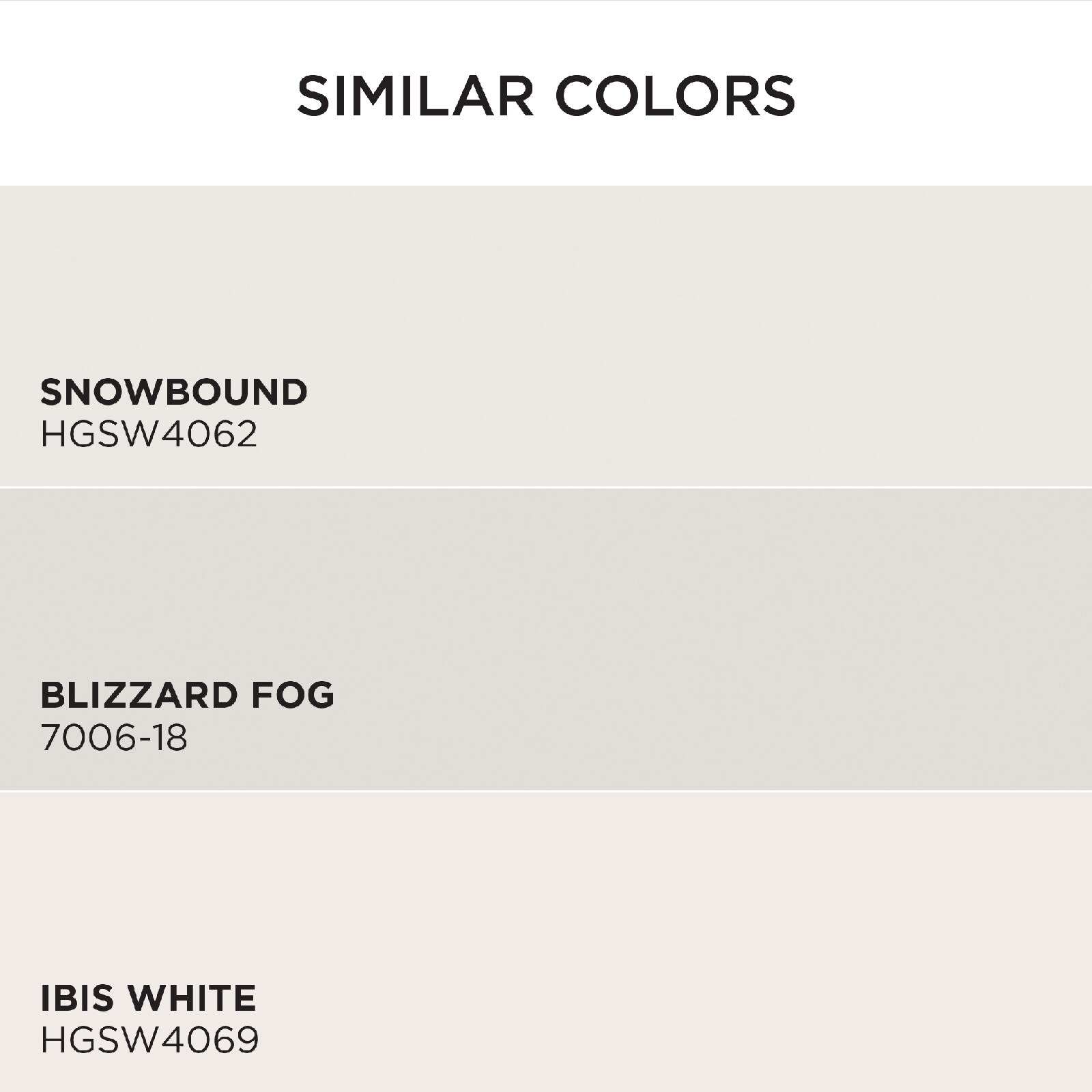Select the HGSW4062 color code

149,434
